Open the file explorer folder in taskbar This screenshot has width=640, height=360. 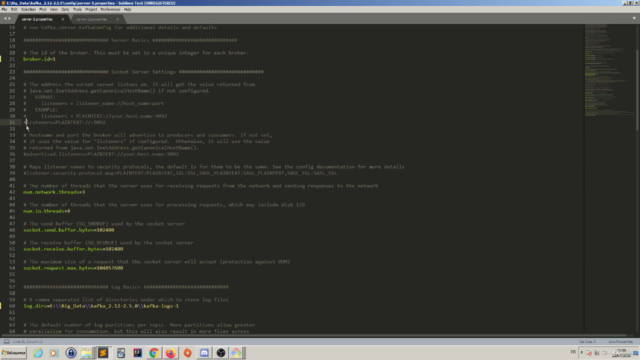87,353
